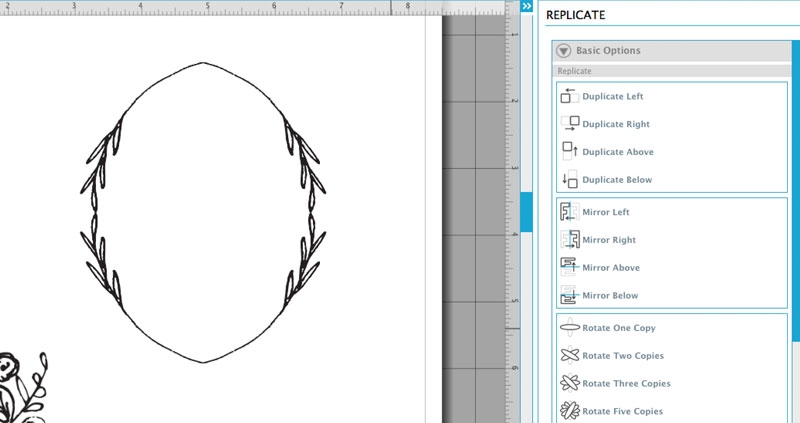Click the Mirror Above icon
Image resolution: width=800 pixels, height=423 pixels.
569,267
